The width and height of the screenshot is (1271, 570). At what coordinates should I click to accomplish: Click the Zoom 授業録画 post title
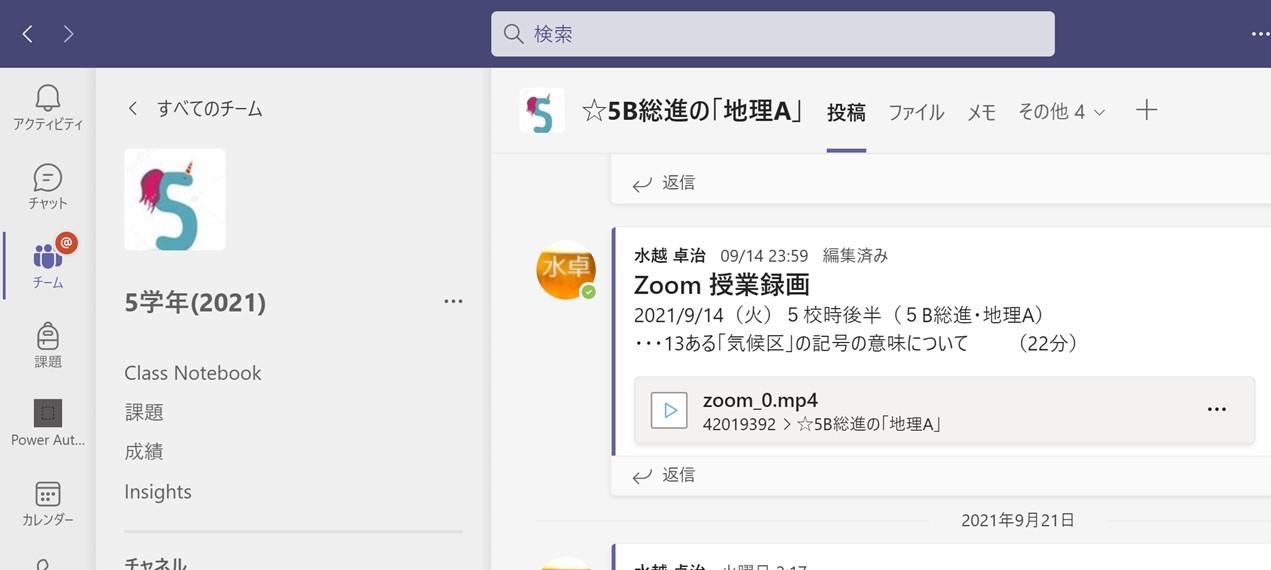click(x=721, y=285)
